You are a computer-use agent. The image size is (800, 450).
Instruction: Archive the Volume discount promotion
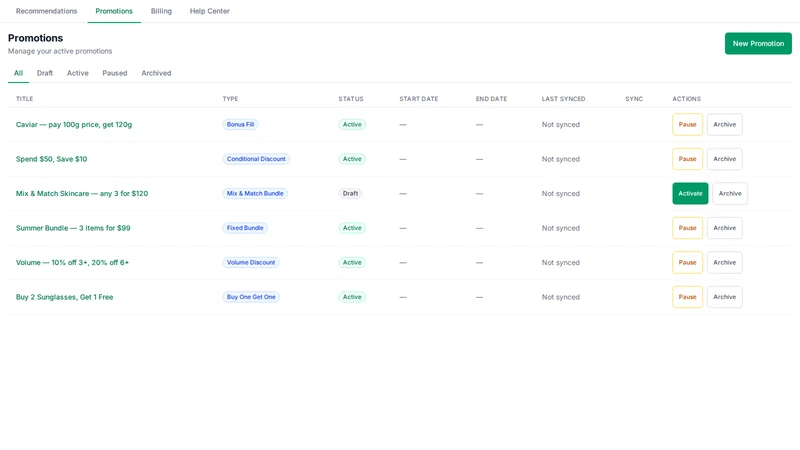point(724,263)
